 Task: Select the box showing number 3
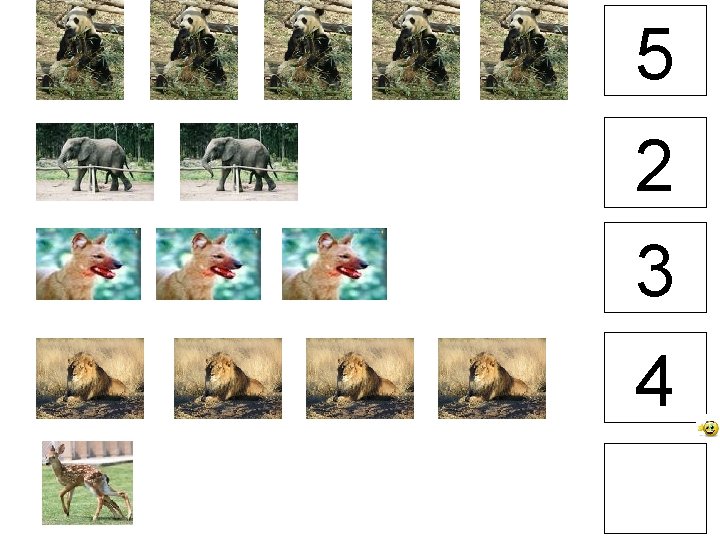(x=655, y=268)
